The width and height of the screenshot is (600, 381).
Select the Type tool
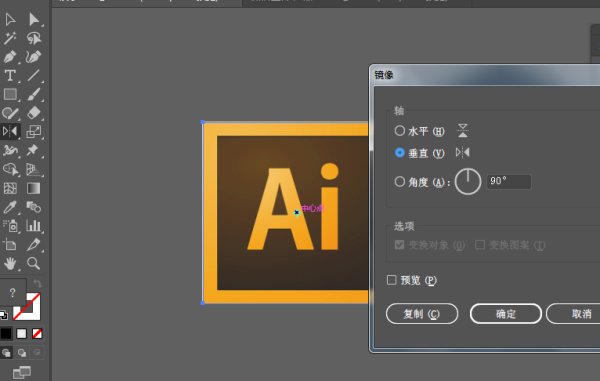10,75
